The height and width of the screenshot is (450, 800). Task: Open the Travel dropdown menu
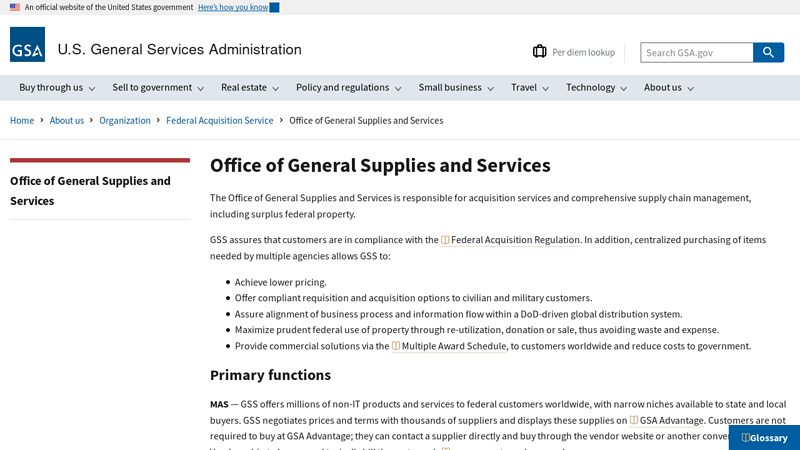coord(530,88)
